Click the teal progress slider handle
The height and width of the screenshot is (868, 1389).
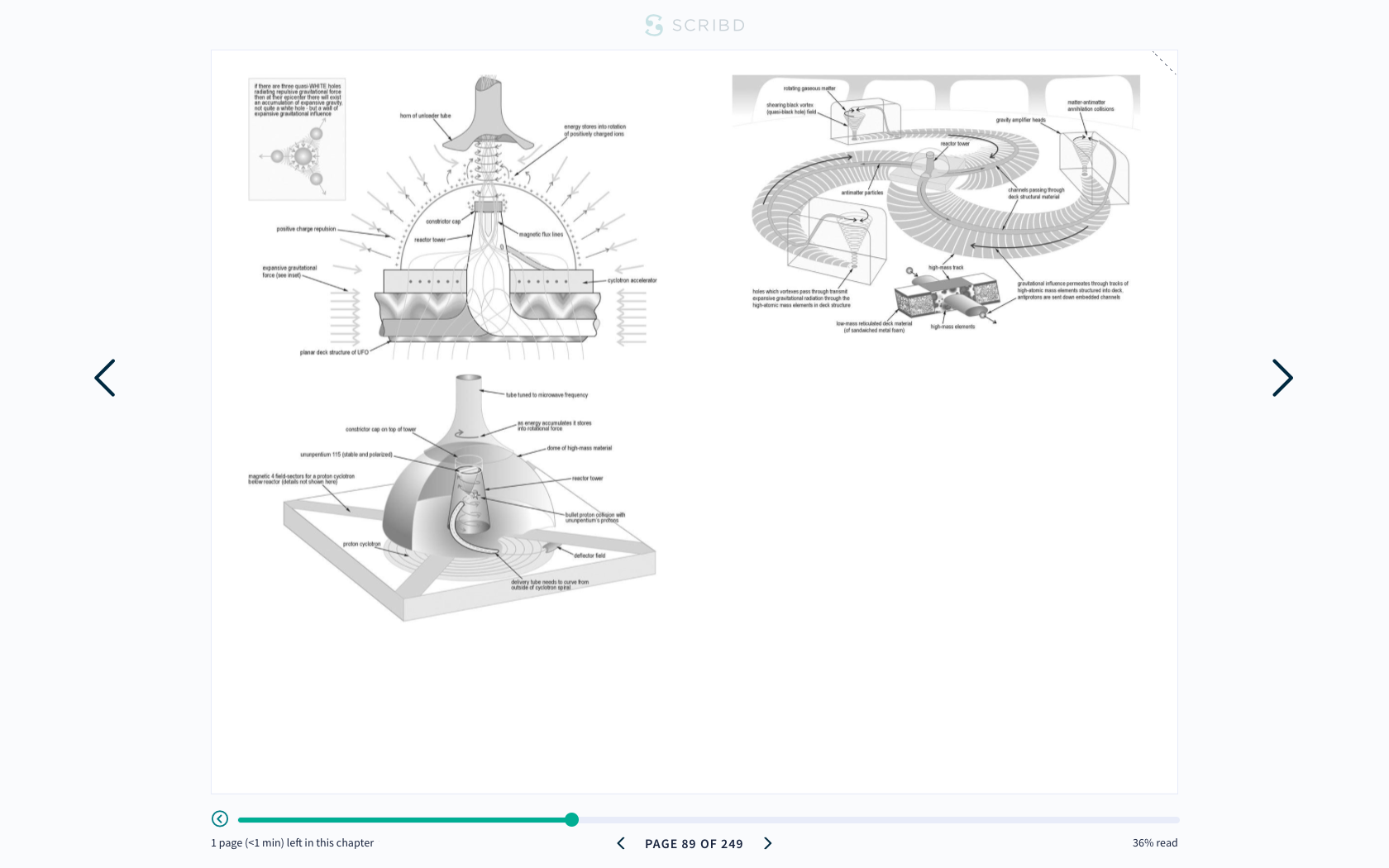571,819
